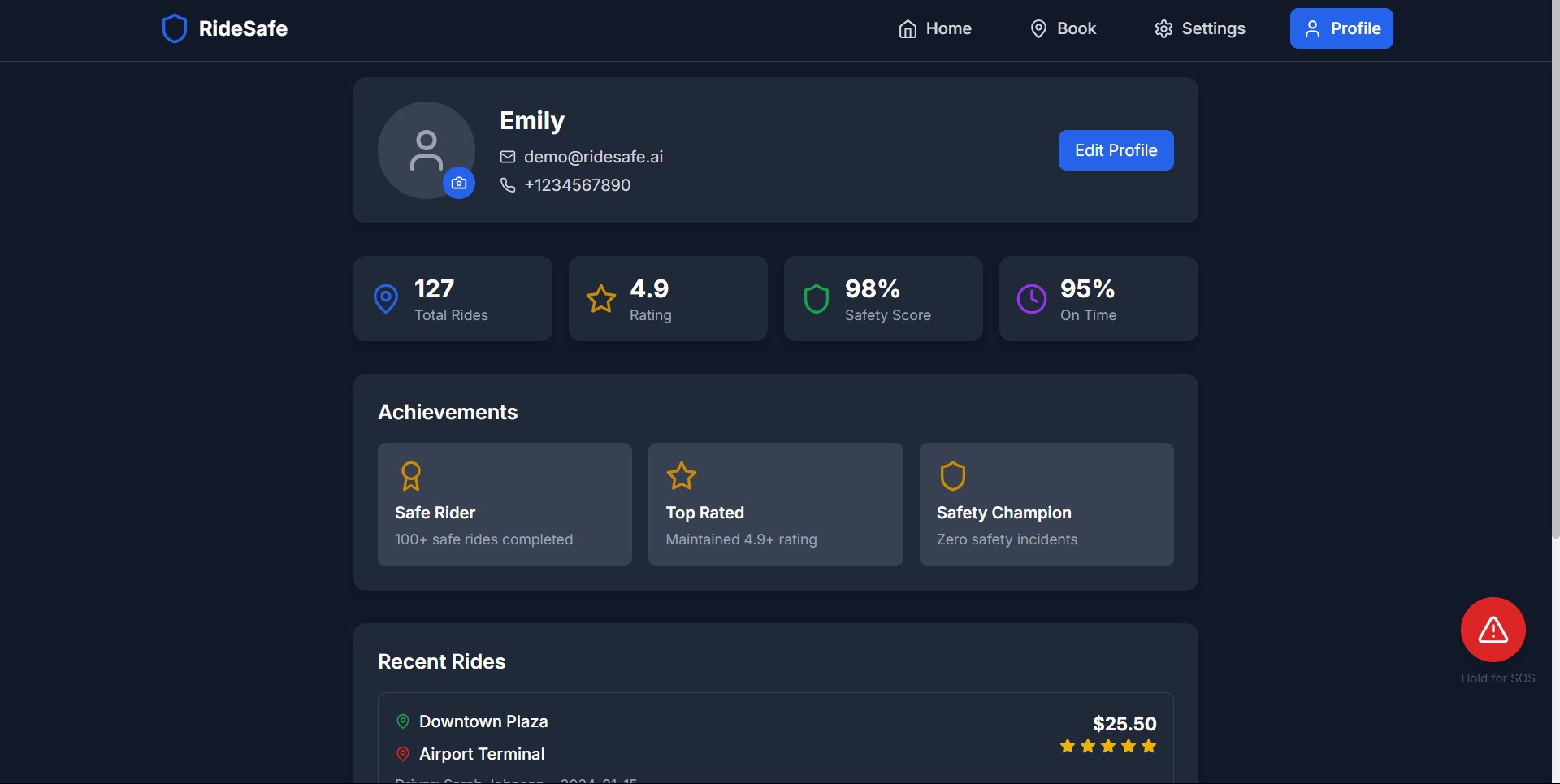Viewport: 1560px width, 784px height.
Task: Click the "Hold for SOS" caption
Action: 1497,678
